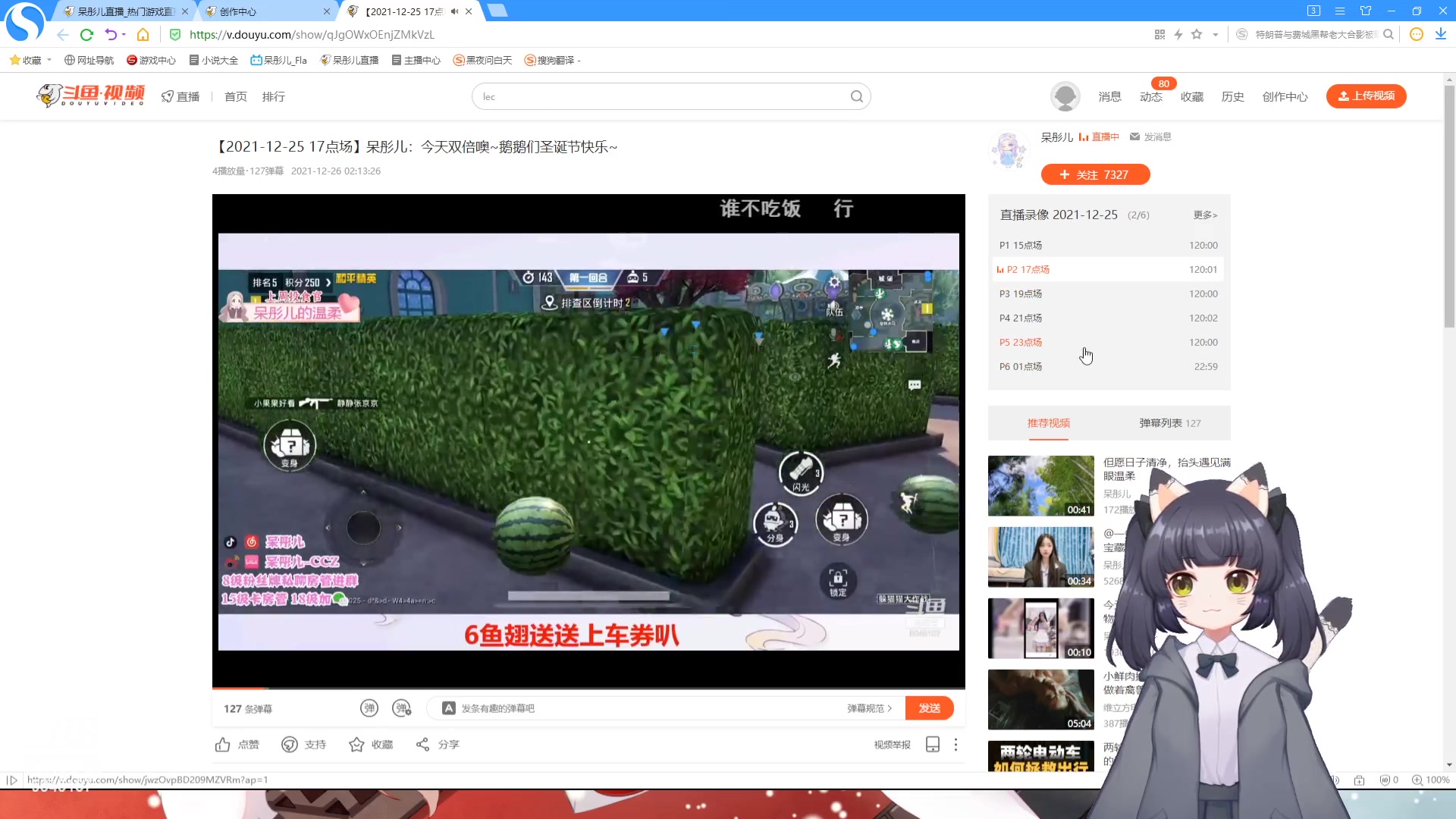The image size is (1456, 819).
Task: Open the bookmark star dropdown arrow
Action: [1216, 35]
